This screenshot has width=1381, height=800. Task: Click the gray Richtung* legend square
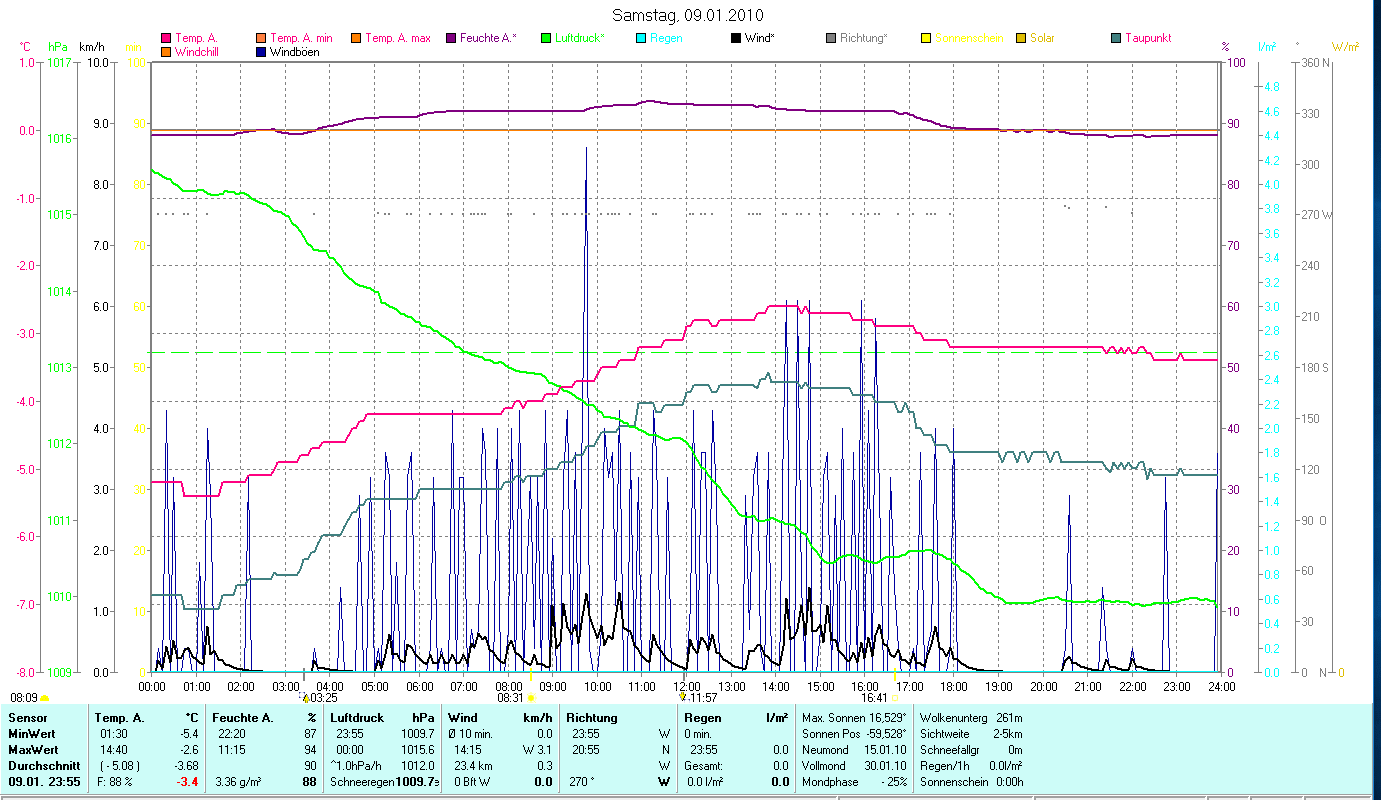(830, 39)
